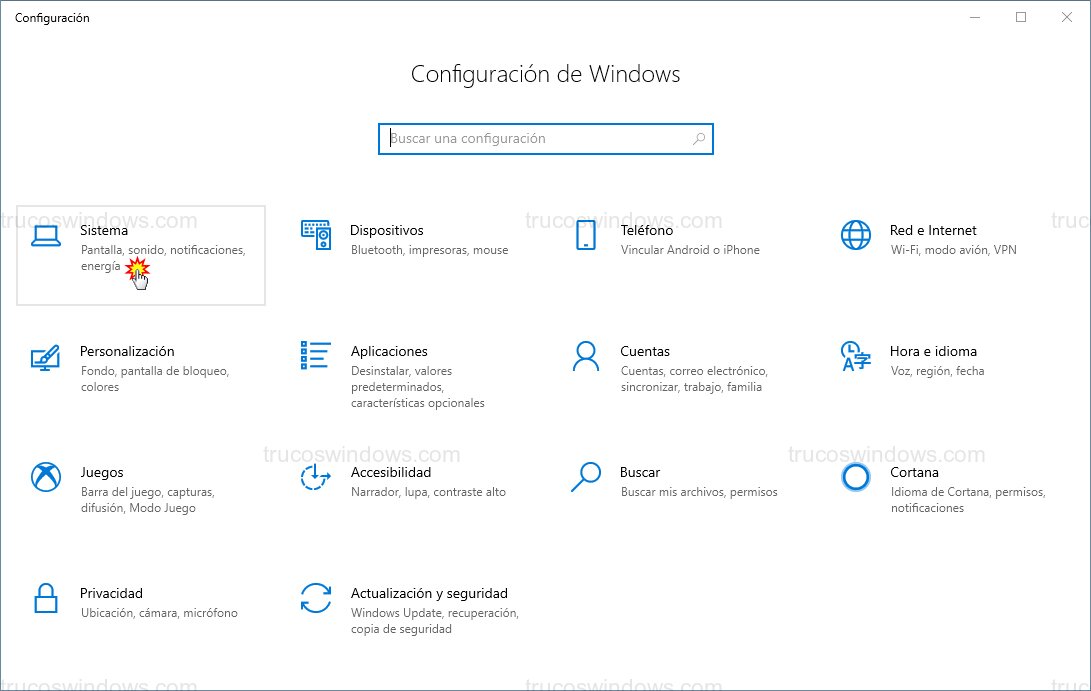Click the Sistema laptop icon

(x=46, y=236)
